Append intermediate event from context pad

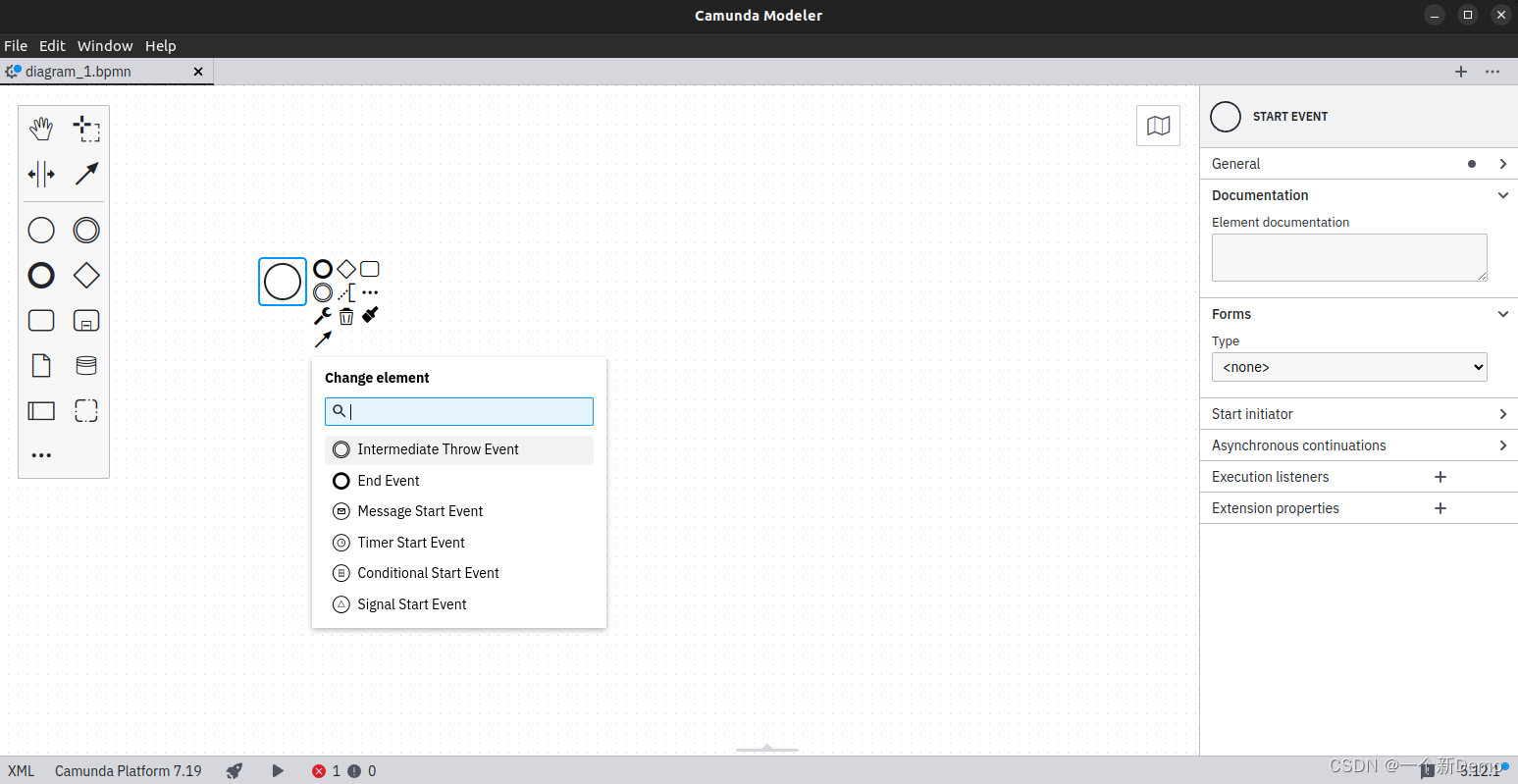point(323,292)
